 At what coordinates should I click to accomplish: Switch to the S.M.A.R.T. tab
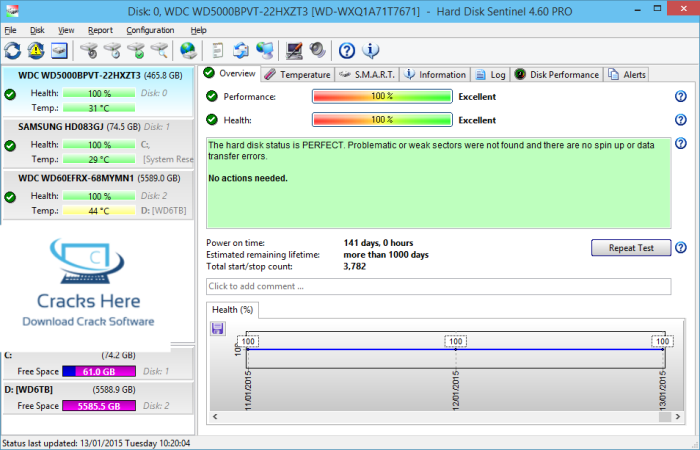367,75
